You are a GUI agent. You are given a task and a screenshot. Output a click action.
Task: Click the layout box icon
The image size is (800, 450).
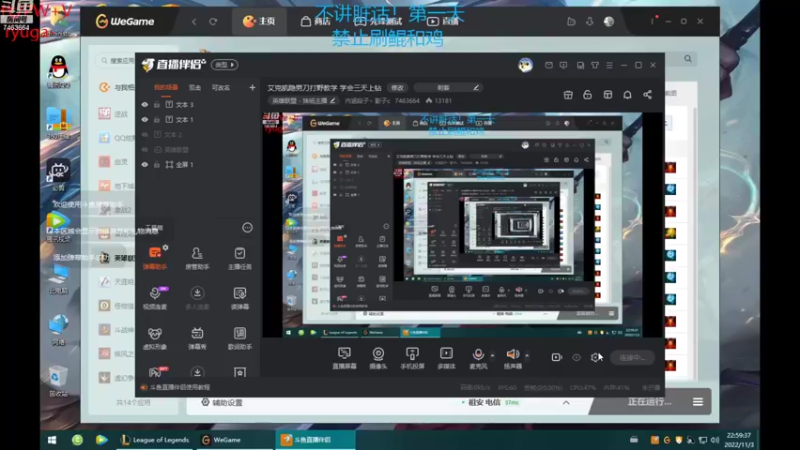coord(607,95)
